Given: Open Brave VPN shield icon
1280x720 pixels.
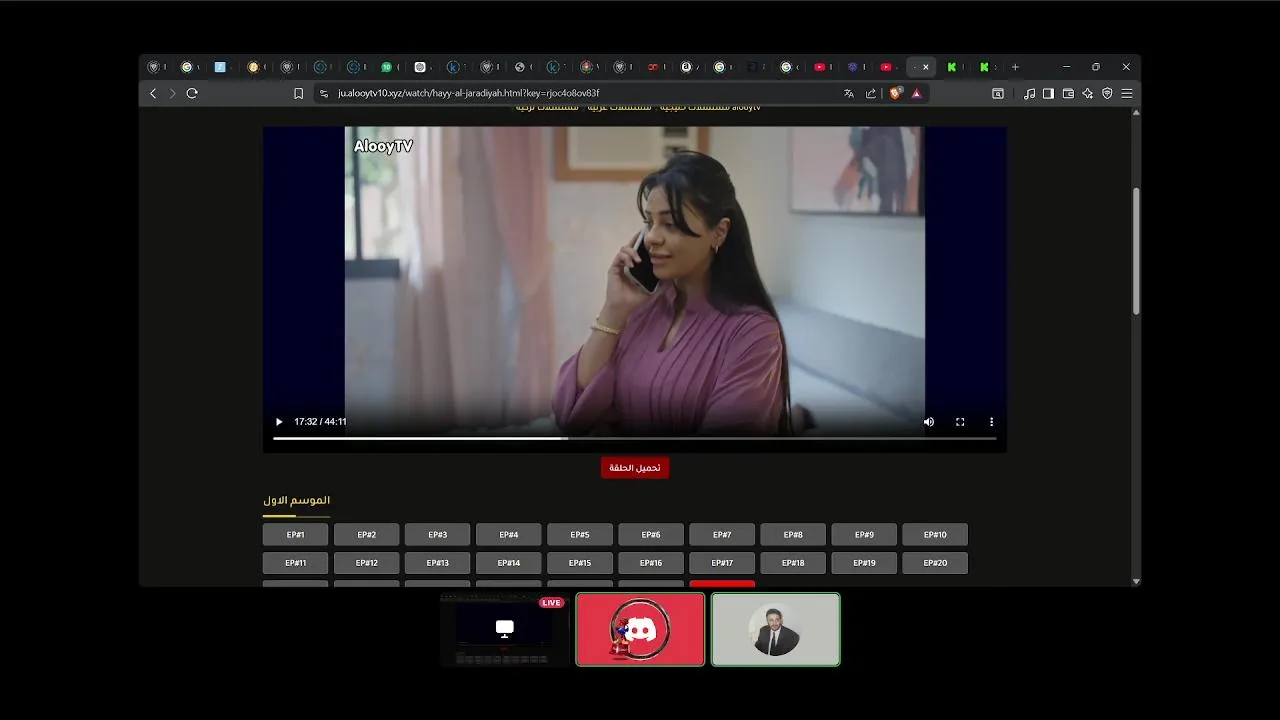Looking at the screenshot, I should 1107,93.
